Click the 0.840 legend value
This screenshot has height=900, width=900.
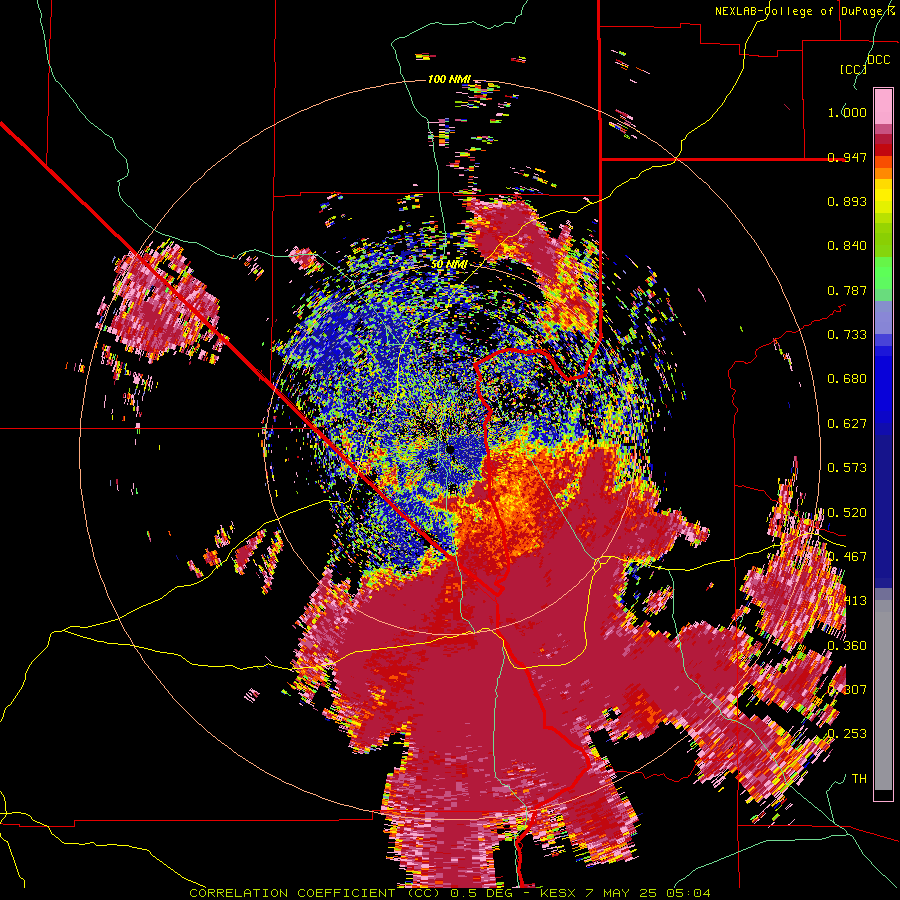click(847, 246)
